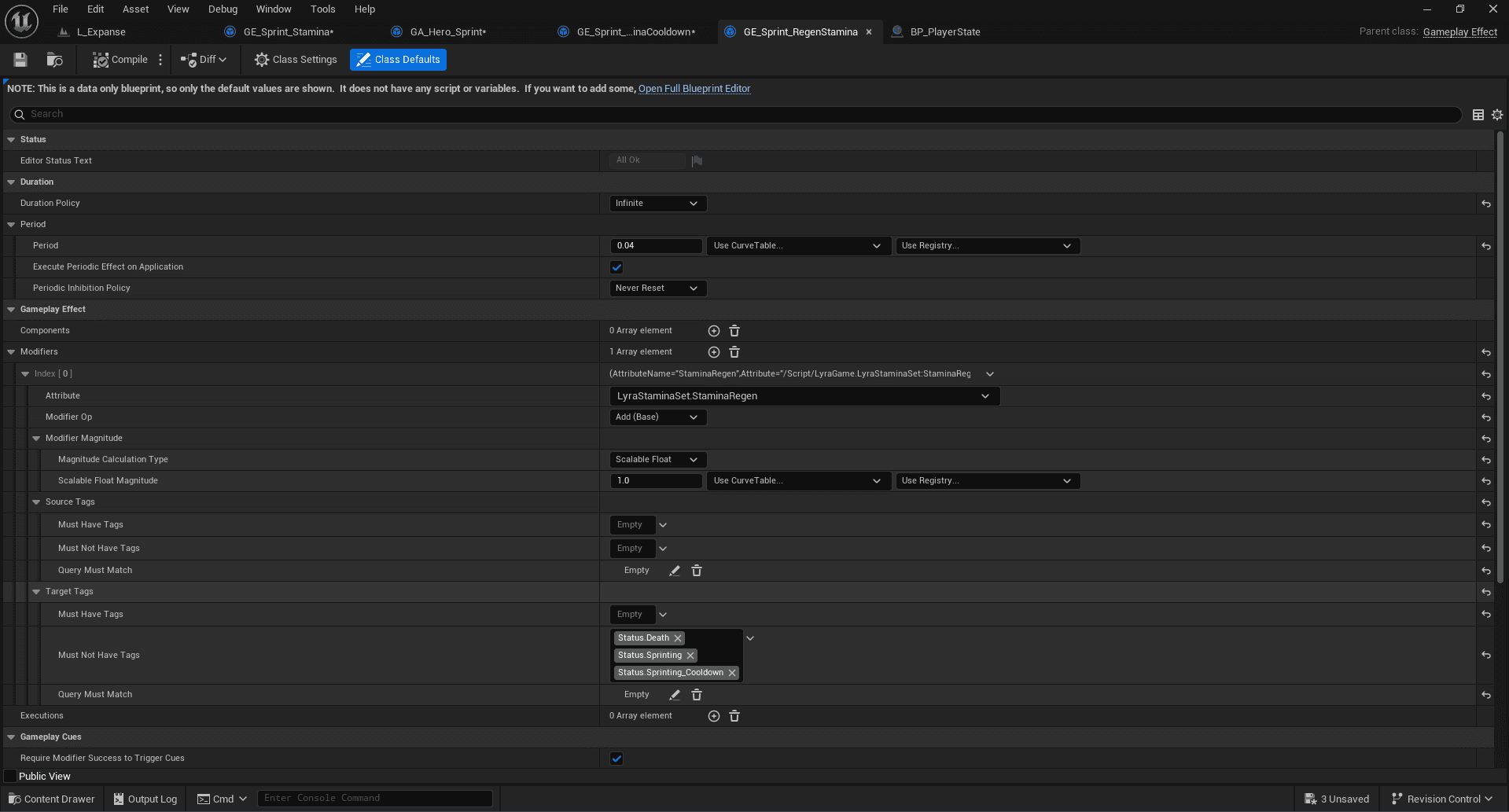Add element to Components array
Screen dimensions: 1509x812
coord(714,331)
